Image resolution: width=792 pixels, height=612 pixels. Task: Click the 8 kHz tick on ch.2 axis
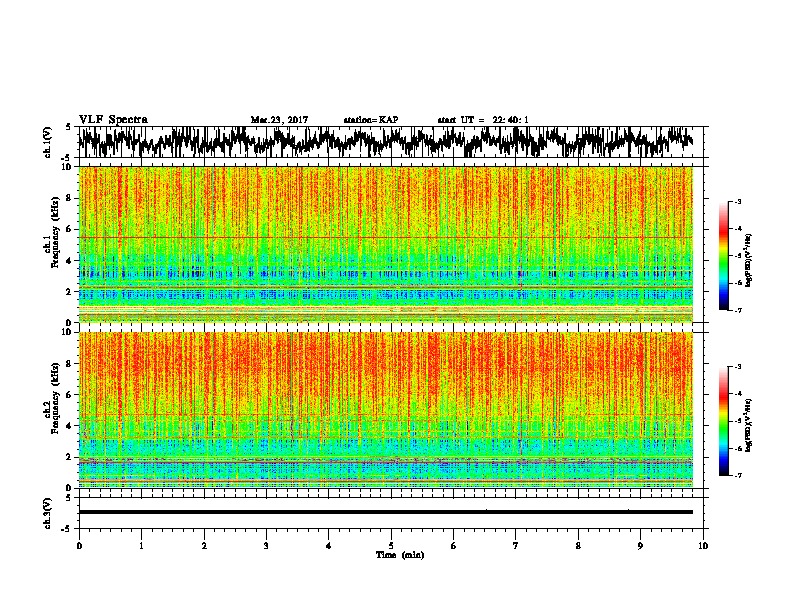[x=70, y=364]
